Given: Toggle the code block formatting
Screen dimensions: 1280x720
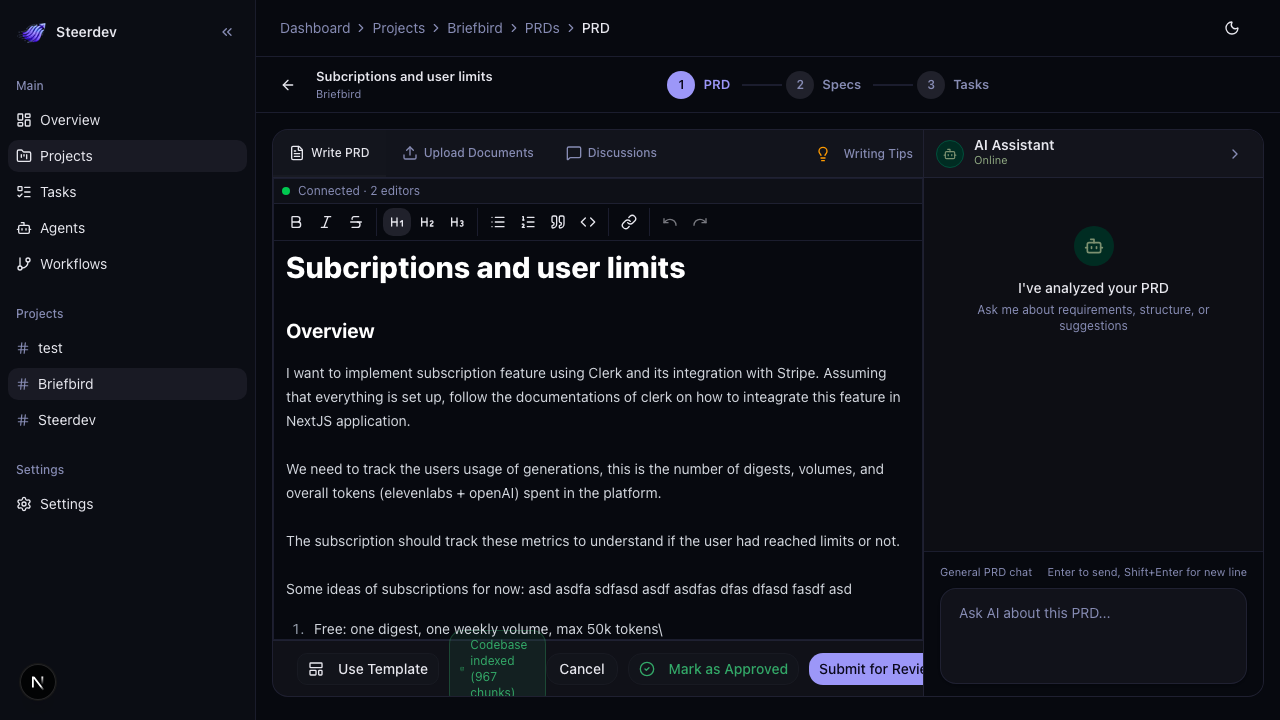Looking at the screenshot, I should pyautogui.click(x=588, y=221).
